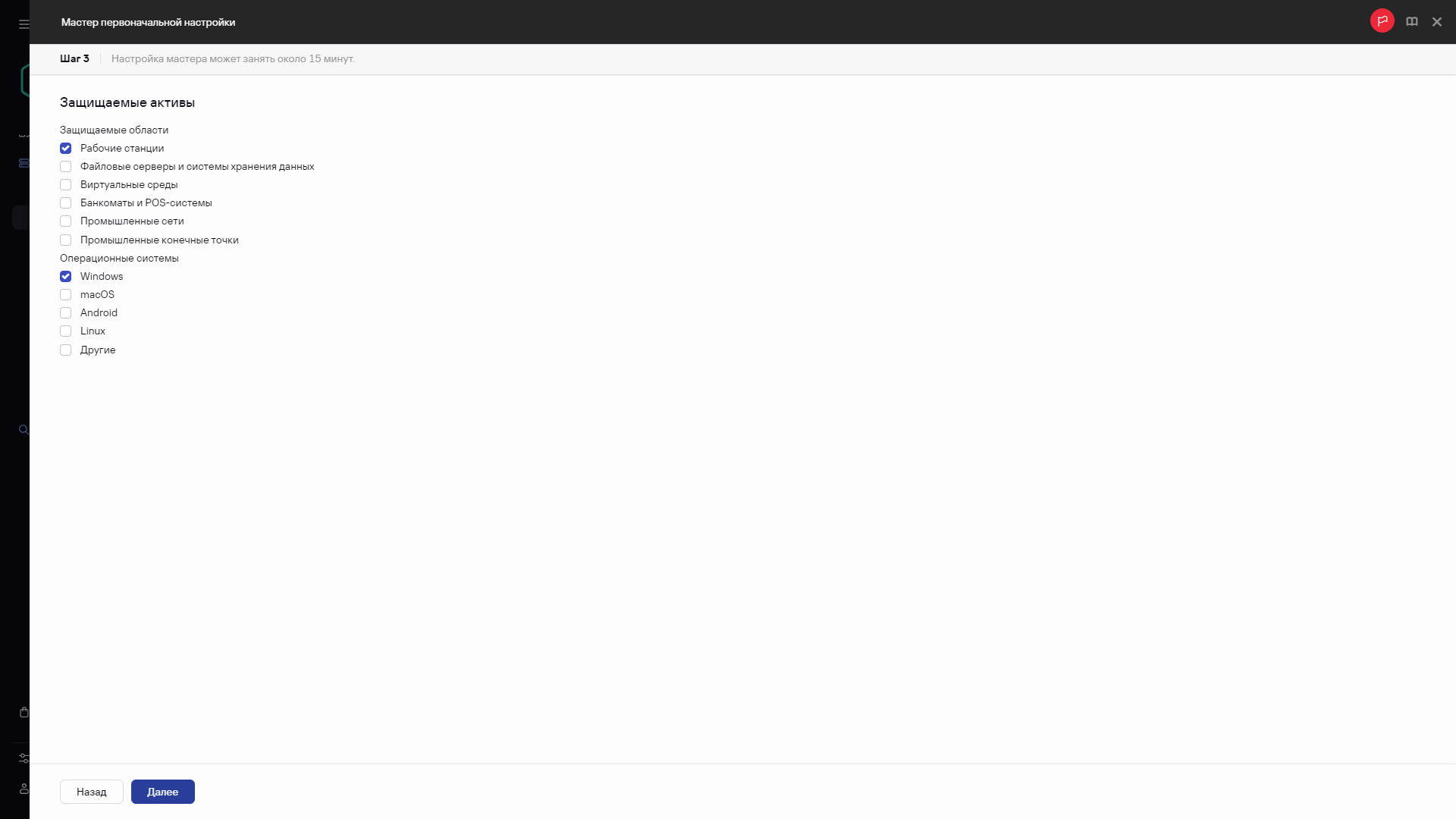Click the Далее button
This screenshot has width=1456, height=819.
(x=163, y=792)
